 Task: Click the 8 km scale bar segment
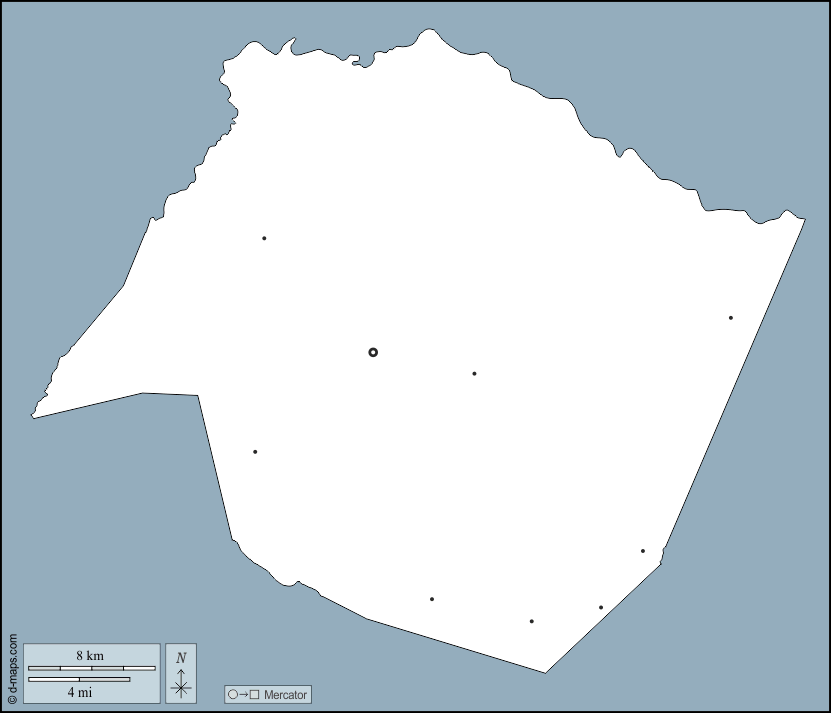(x=92, y=668)
